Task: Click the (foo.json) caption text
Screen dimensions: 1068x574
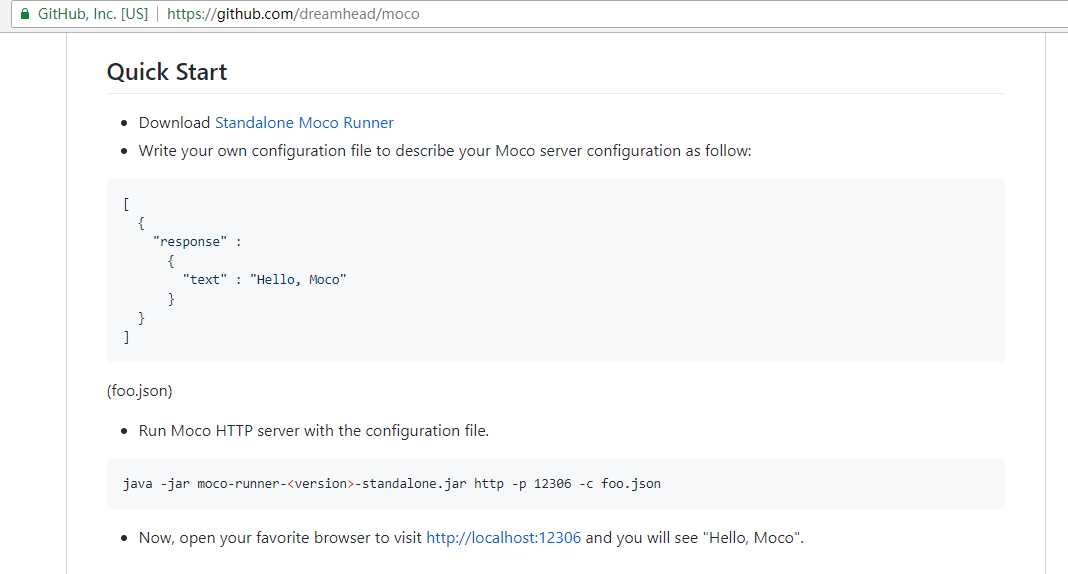Action: (x=140, y=391)
